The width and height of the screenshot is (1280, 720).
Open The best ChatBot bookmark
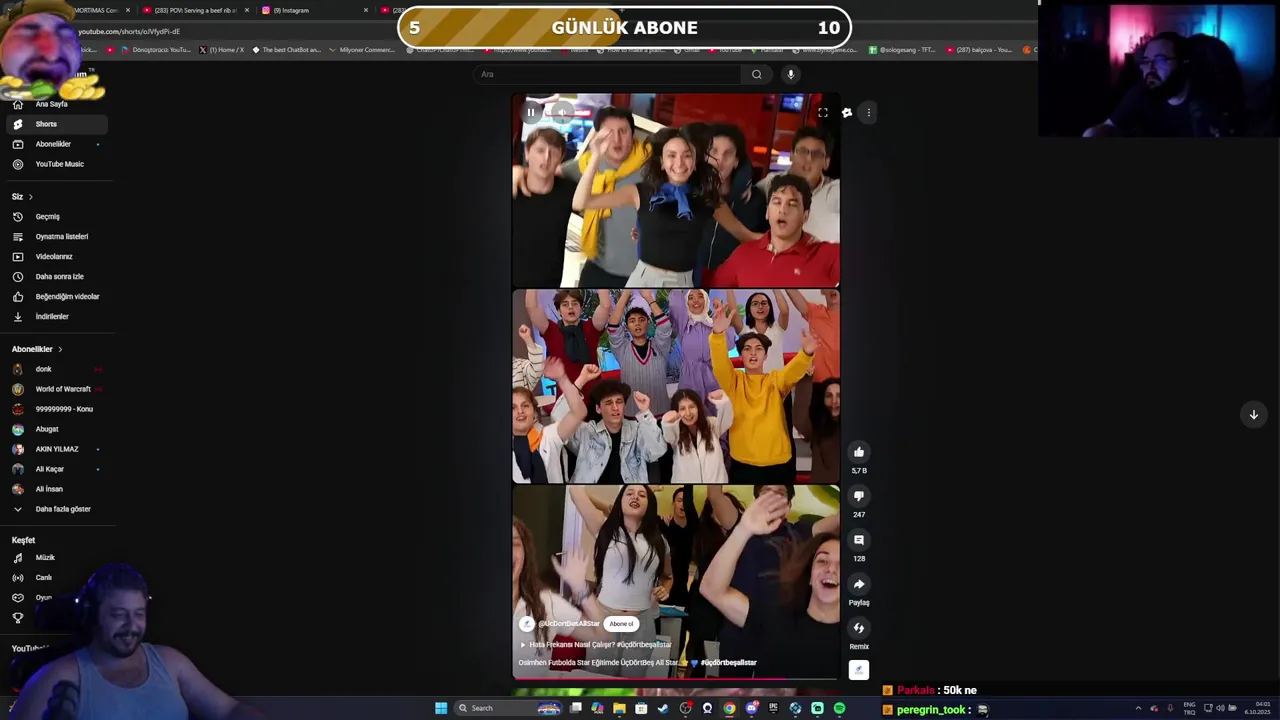(x=287, y=49)
